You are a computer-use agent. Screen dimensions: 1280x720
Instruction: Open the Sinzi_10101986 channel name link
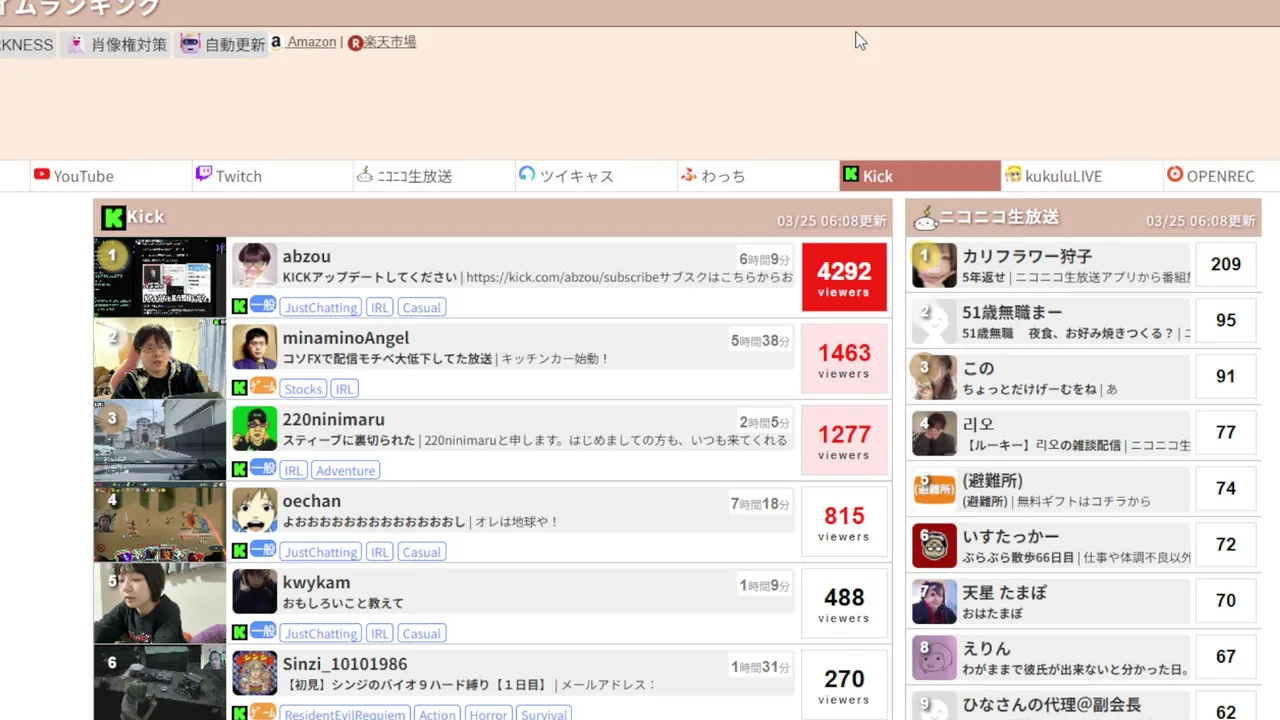point(345,664)
